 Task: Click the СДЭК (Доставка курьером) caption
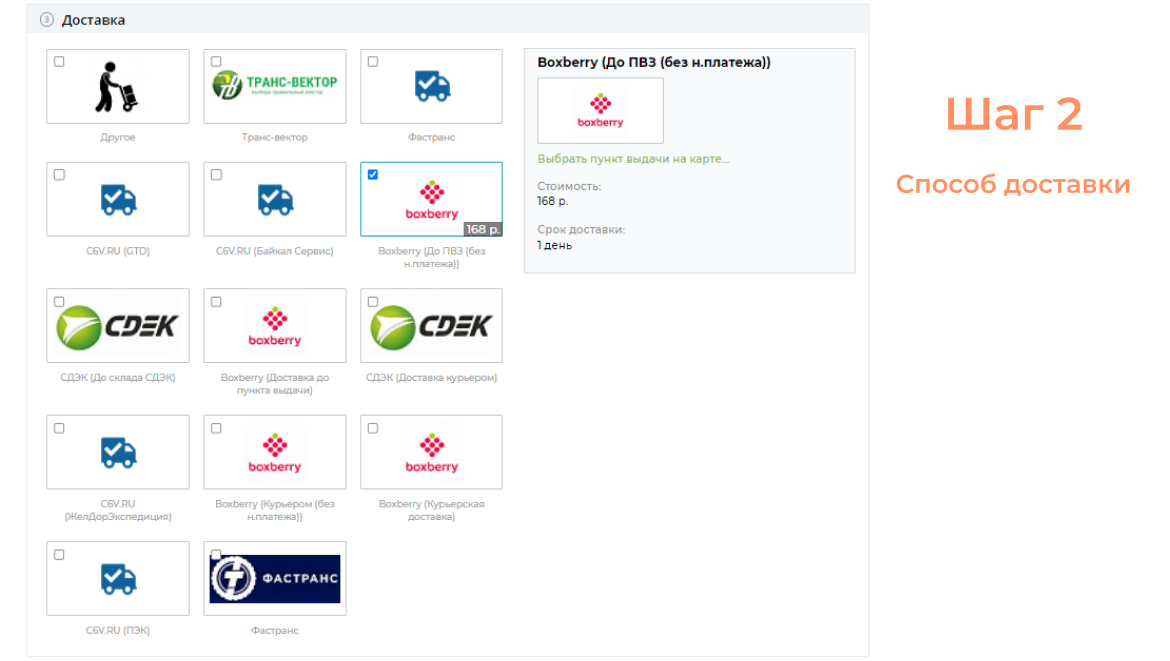(431, 378)
